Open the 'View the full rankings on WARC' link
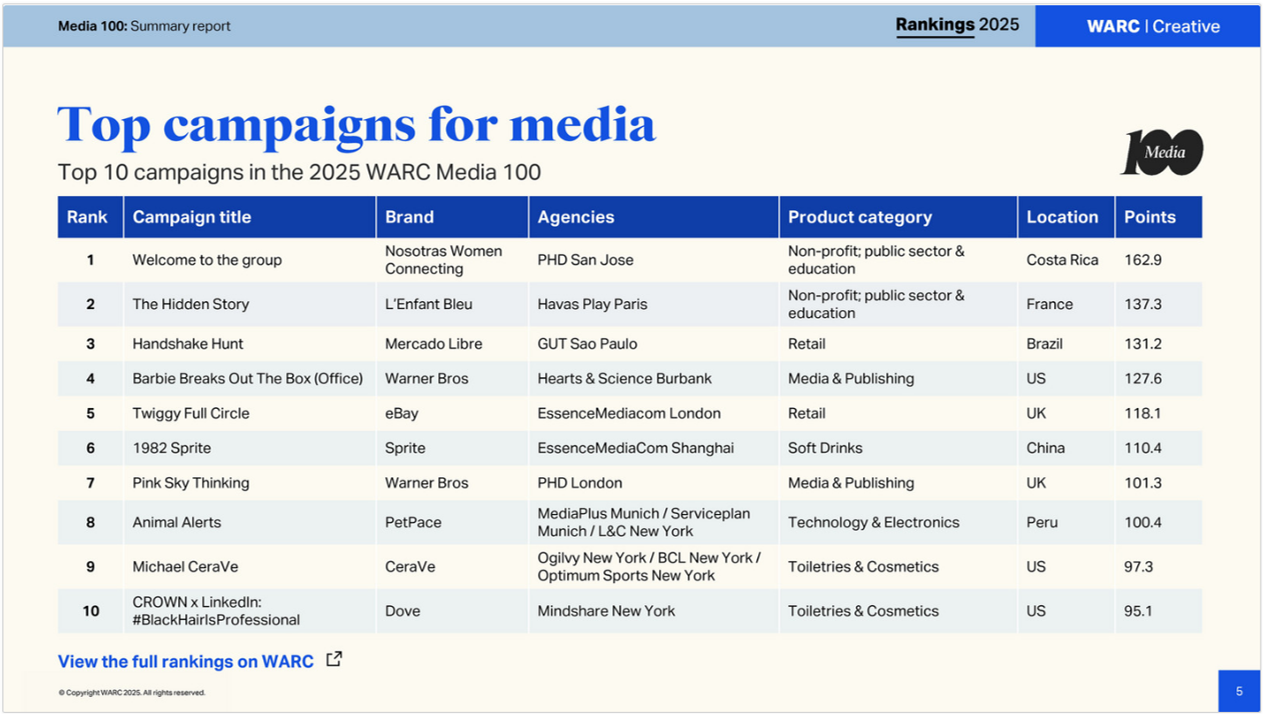 [x=186, y=661]
